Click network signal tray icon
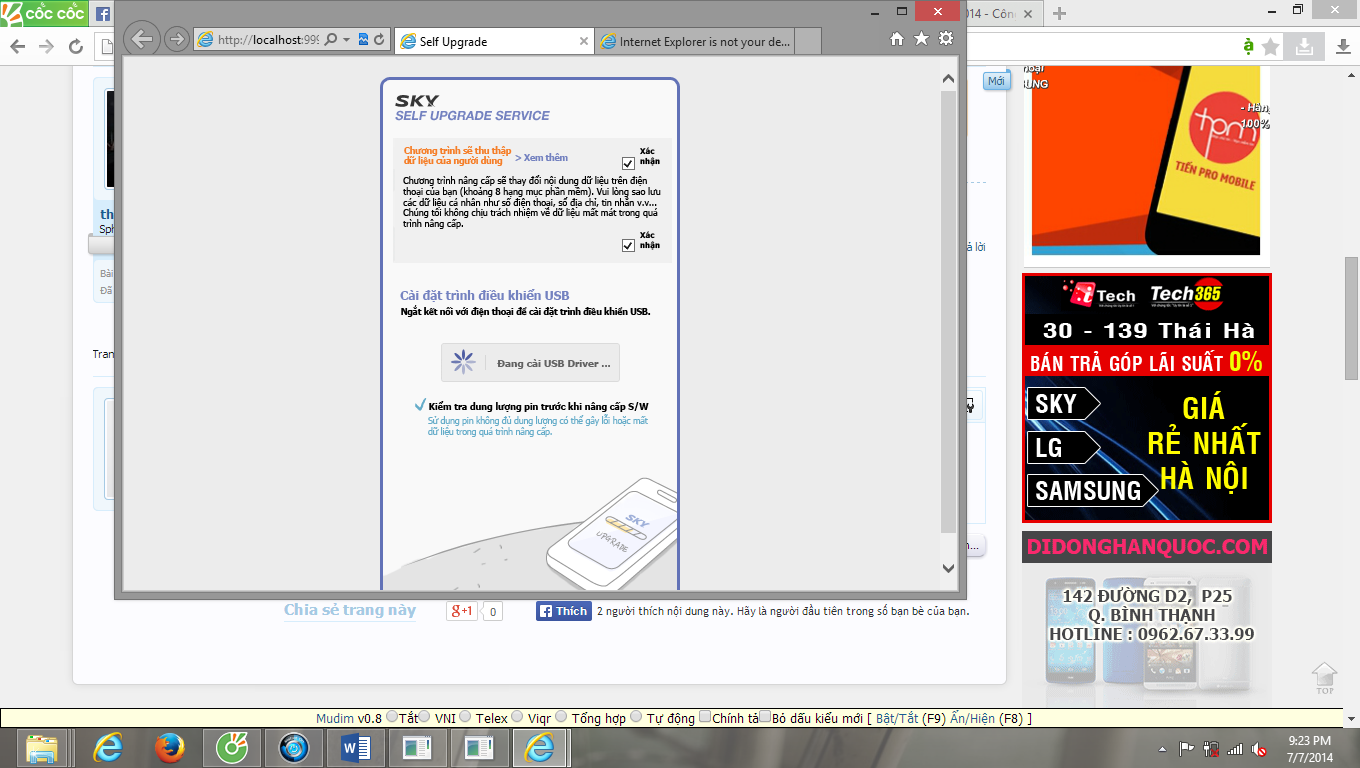Viewport: 1360px width, 768px height. tap(1236, 748)
